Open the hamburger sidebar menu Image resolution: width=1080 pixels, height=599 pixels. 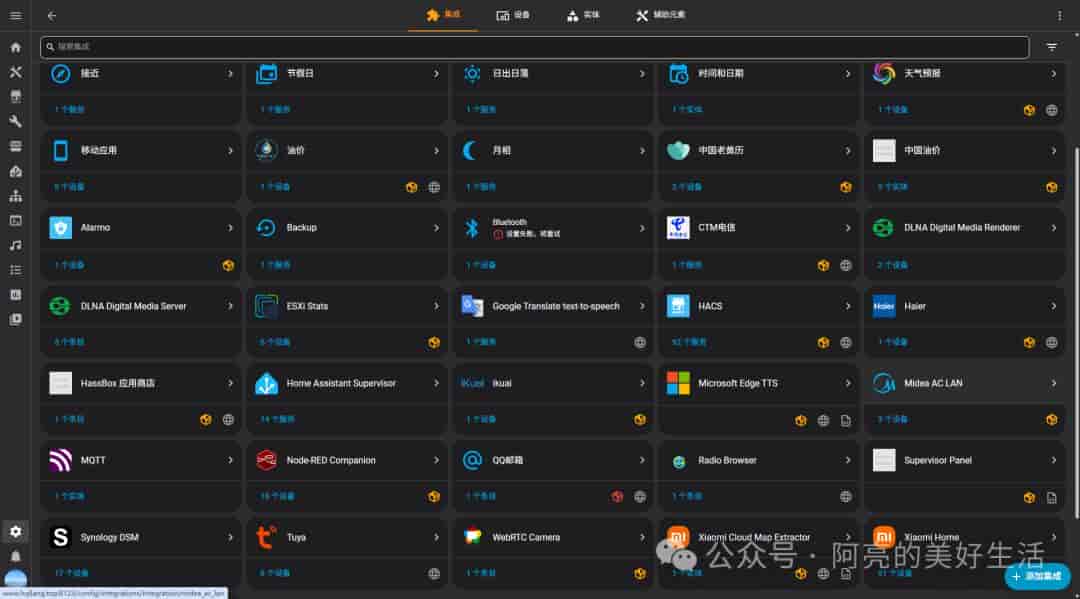coord(15,15)
